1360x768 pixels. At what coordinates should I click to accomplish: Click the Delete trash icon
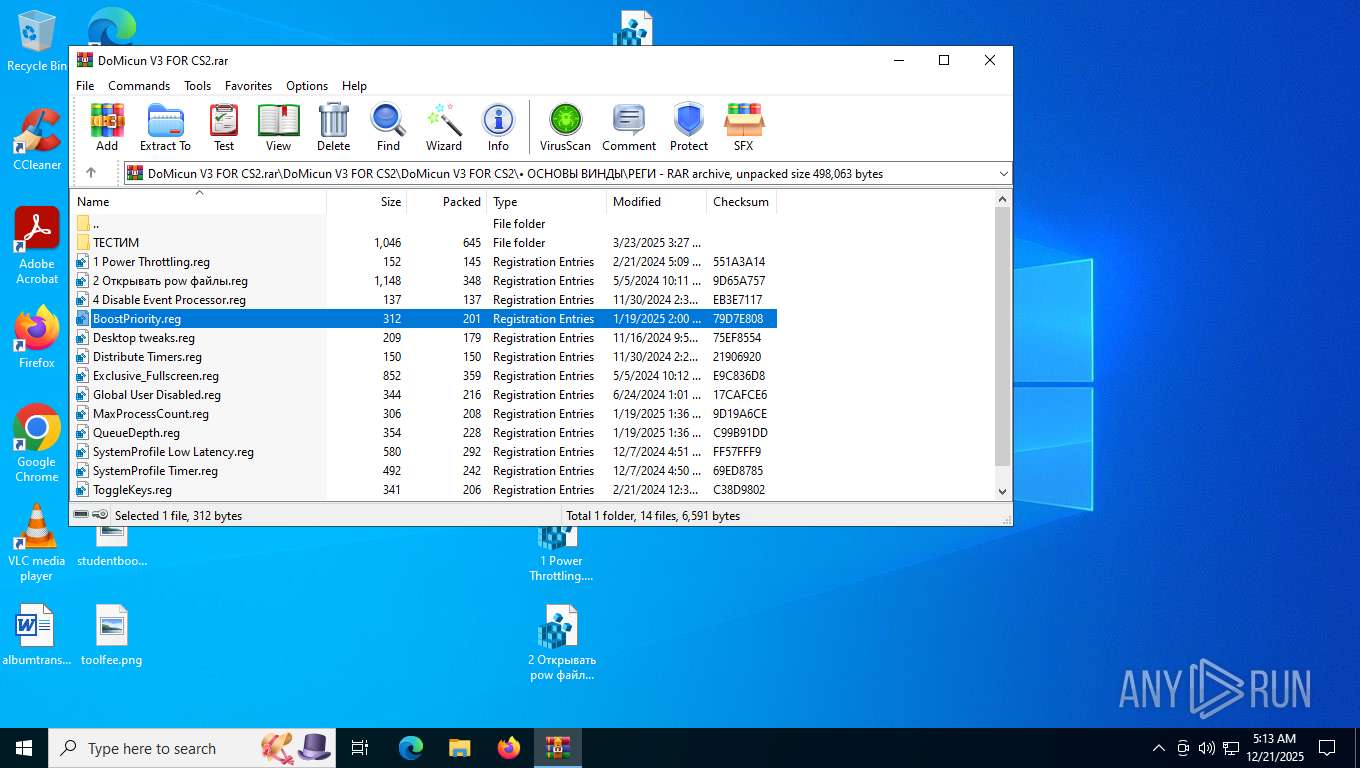(333, 127)
